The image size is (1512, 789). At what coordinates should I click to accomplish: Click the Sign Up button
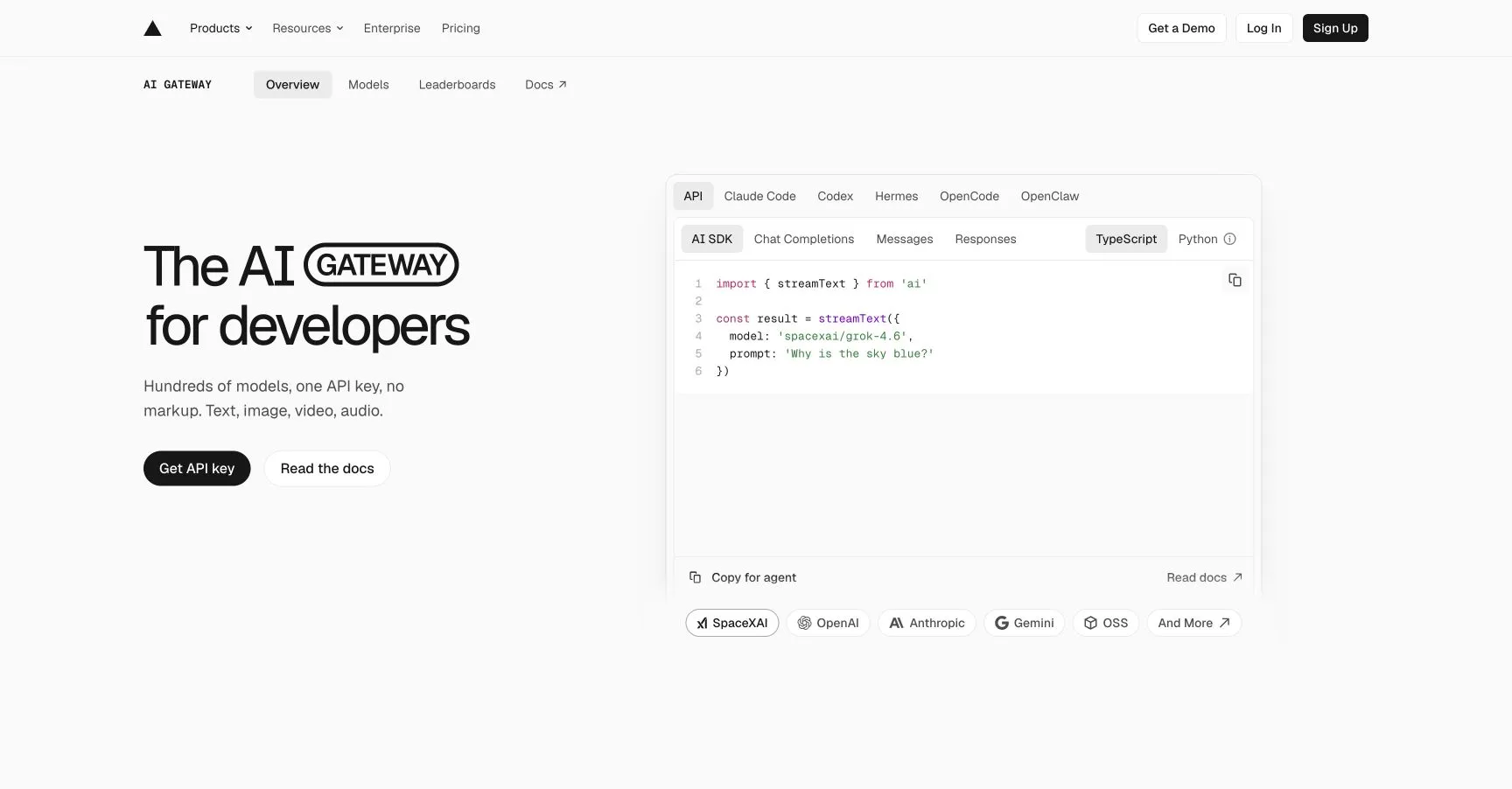1335,28
